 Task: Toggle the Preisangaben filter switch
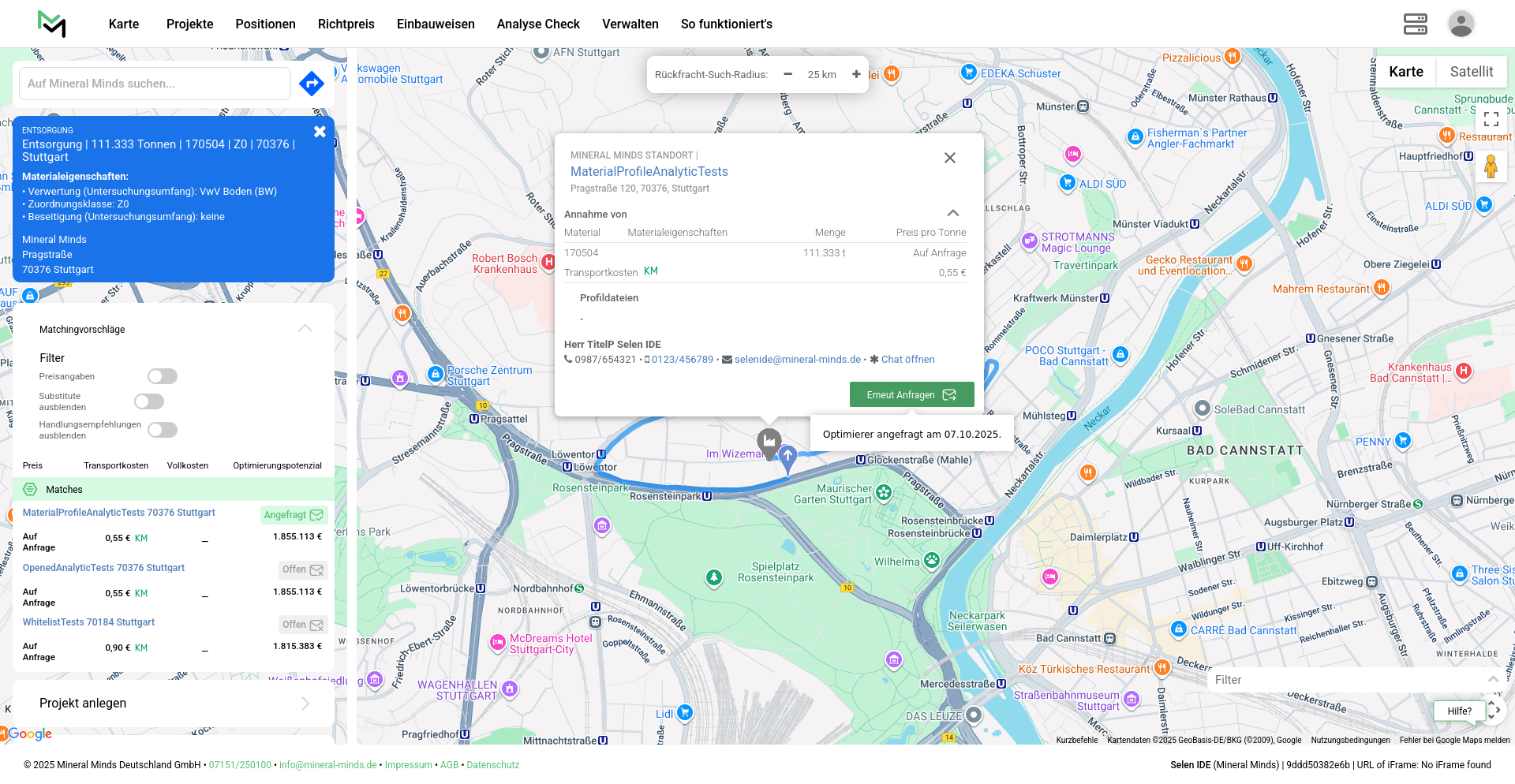pyautogui.click(x=163, y=376)
